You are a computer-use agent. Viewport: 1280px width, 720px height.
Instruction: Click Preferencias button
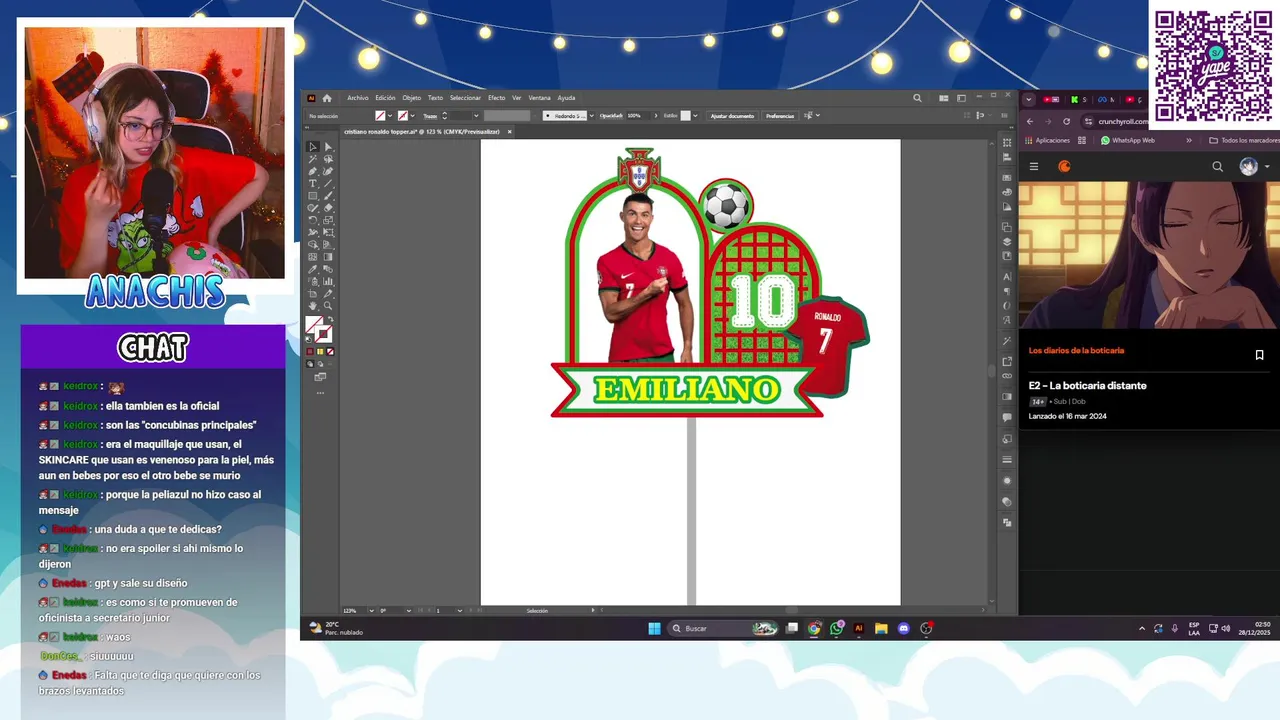click(780, 116)
